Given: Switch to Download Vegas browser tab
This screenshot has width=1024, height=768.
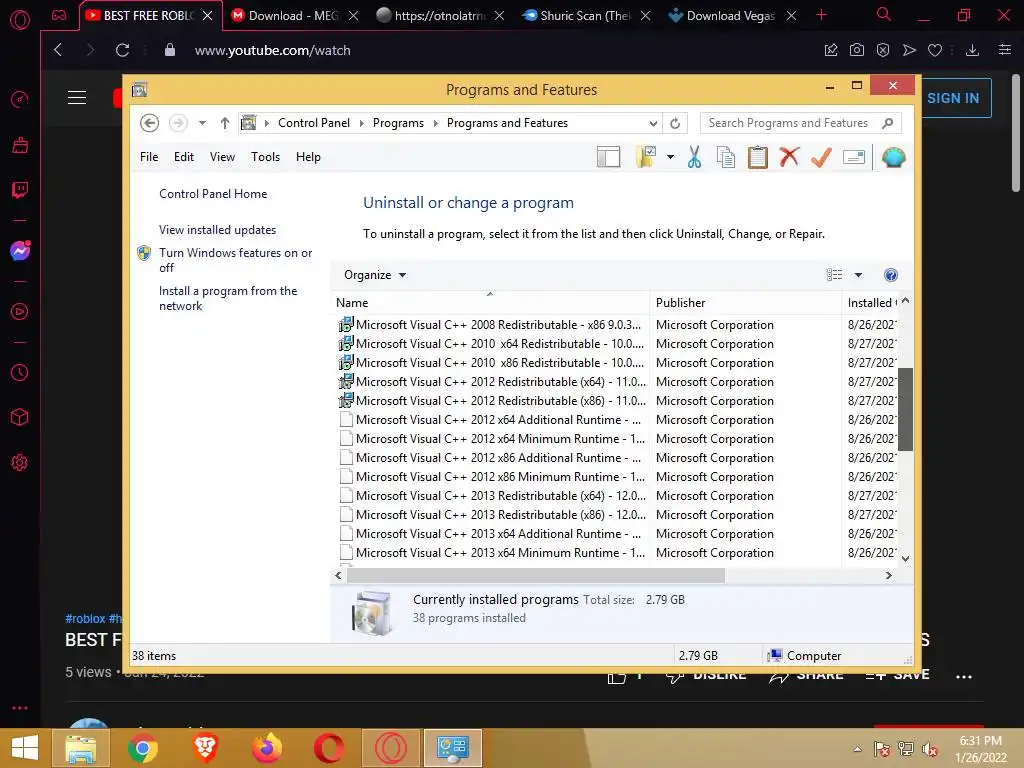Looking at the screenshot, I should click(x=731, y=16).
